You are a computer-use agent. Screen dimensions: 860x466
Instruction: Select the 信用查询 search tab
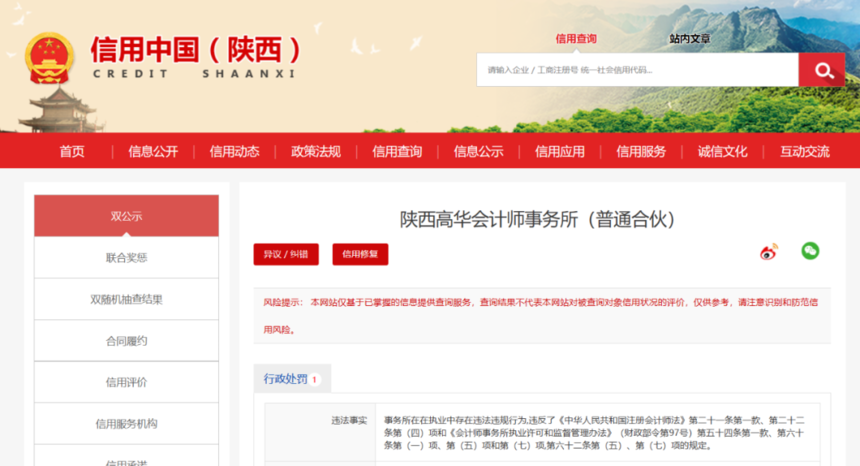(x=576, y=38)
